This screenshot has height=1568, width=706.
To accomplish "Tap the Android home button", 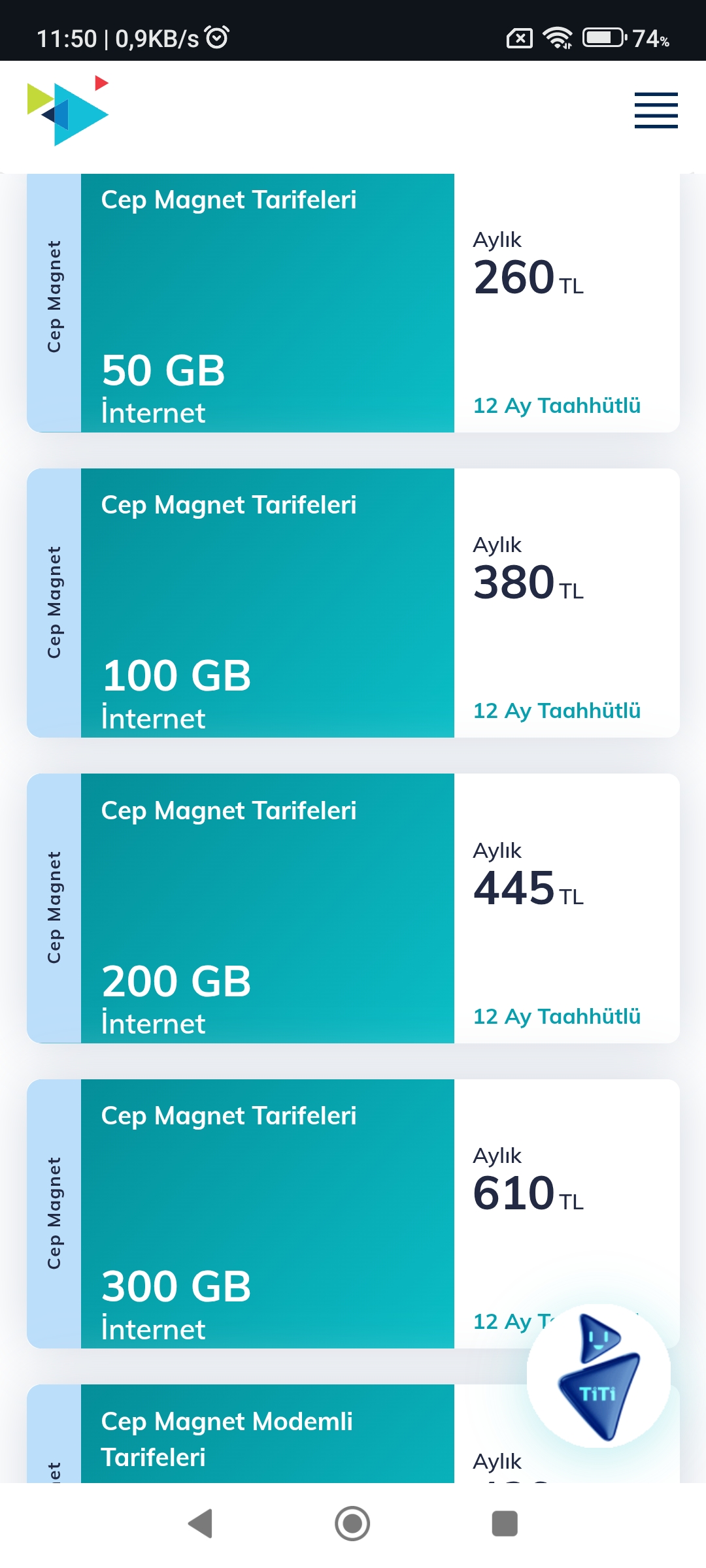I will (352, 1524).
